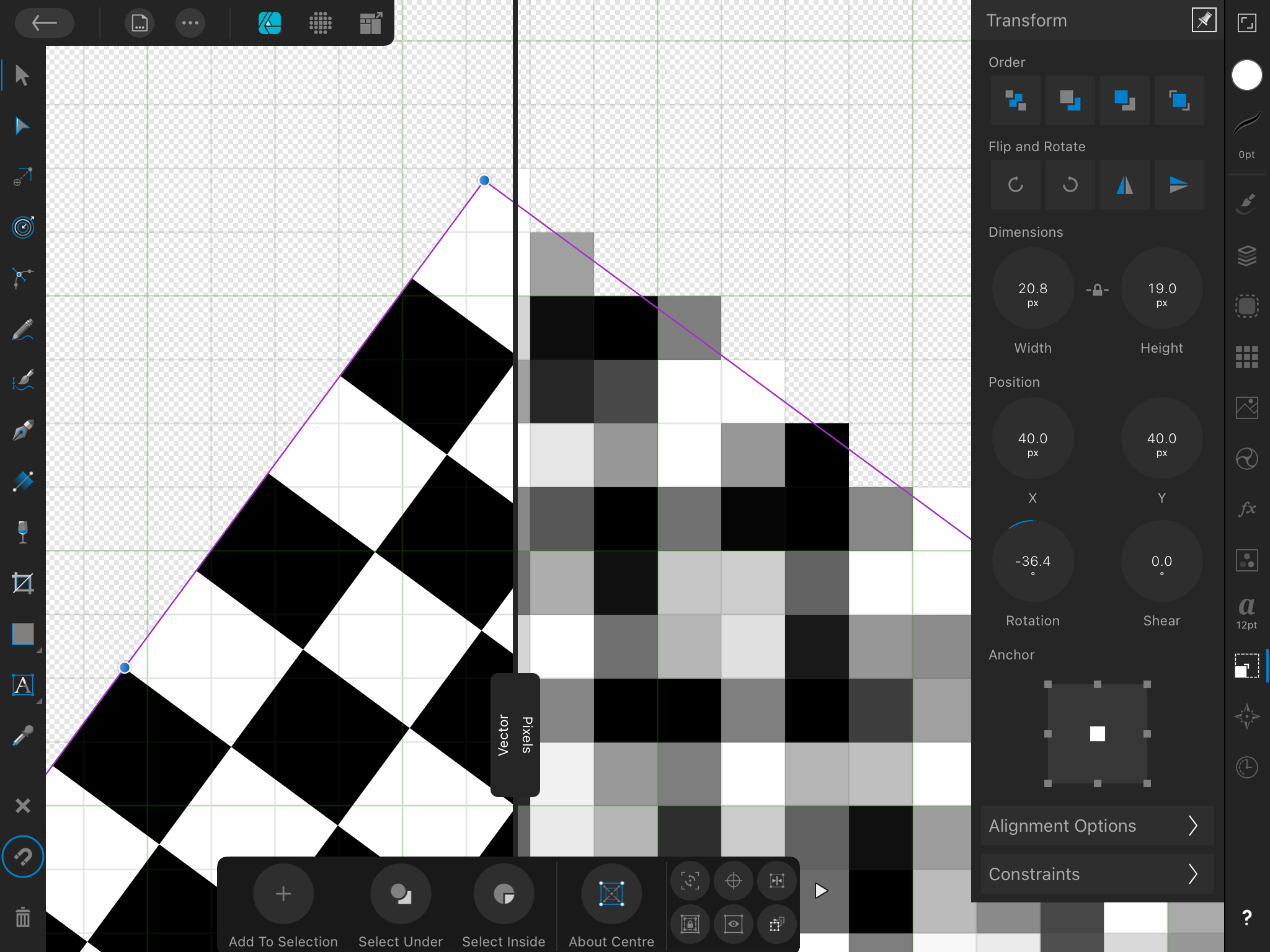1270x952 pixels.
Task: Expand the Constraints section
Action: [1096, 874]
